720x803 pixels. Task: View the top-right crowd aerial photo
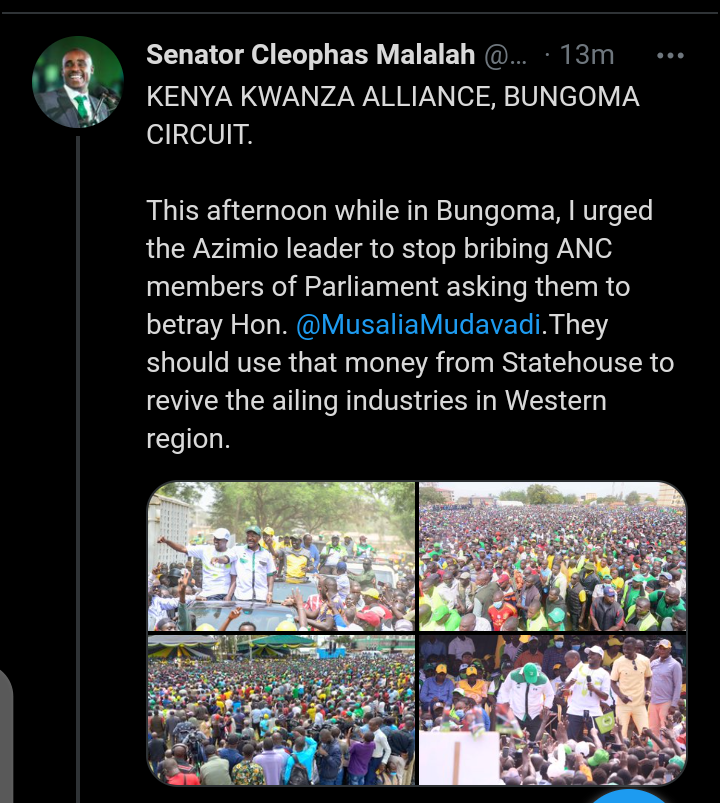pyautogui.click(x=553, y=556)
